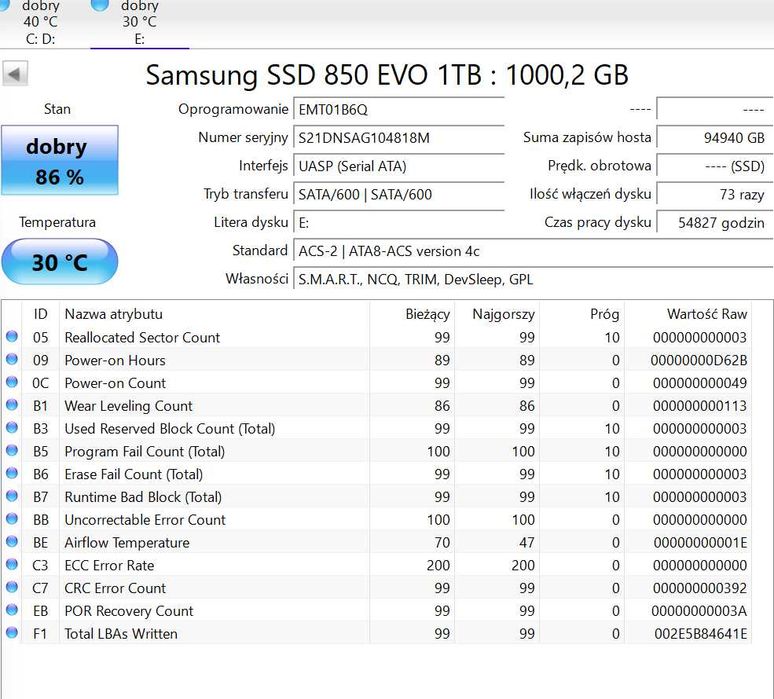Select Total LBAs Written attribute name
The width and height of the screenshot is (774, 699).
[121, 633]
